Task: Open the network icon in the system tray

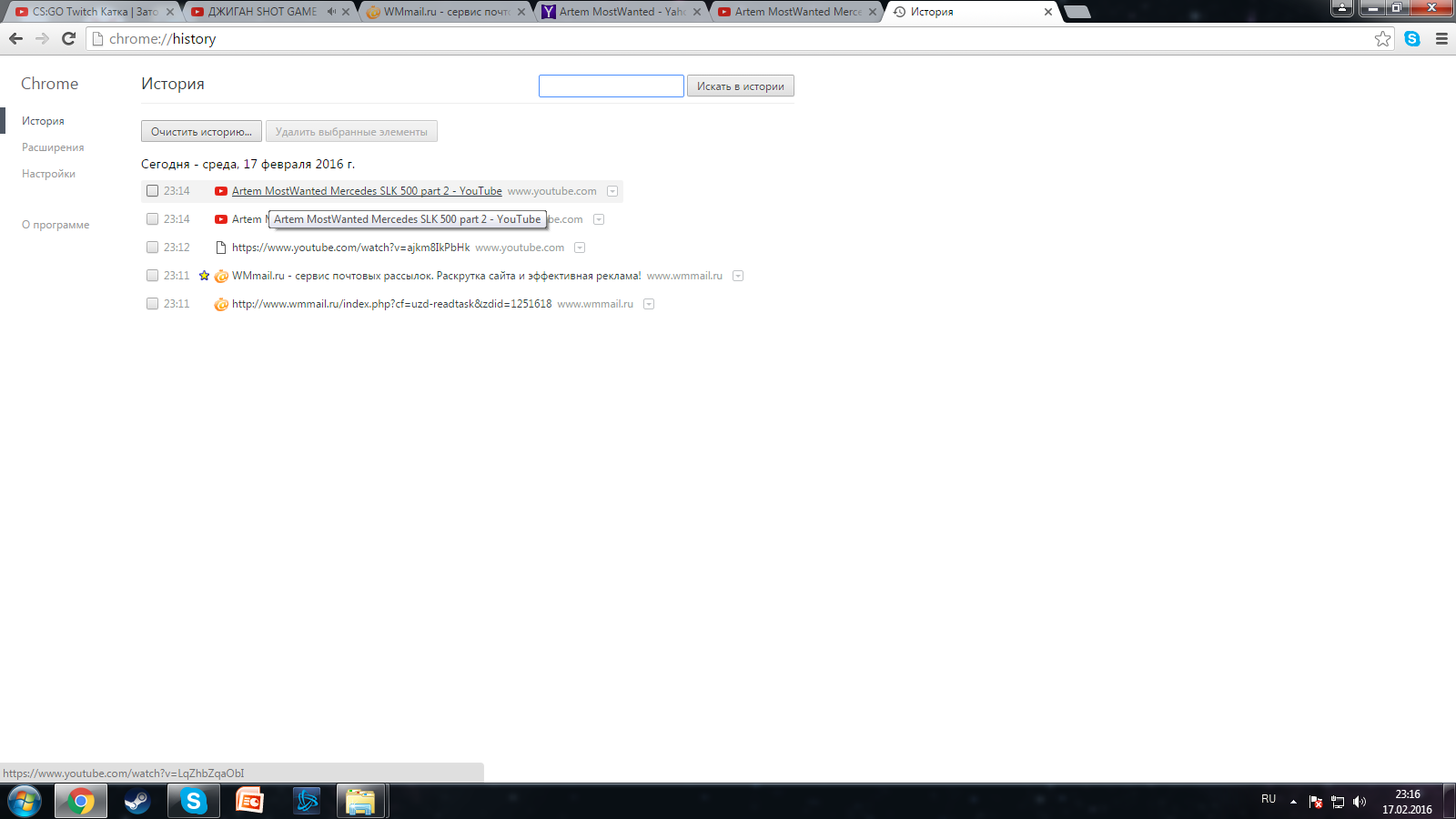Action: (x=1338, y=802)
